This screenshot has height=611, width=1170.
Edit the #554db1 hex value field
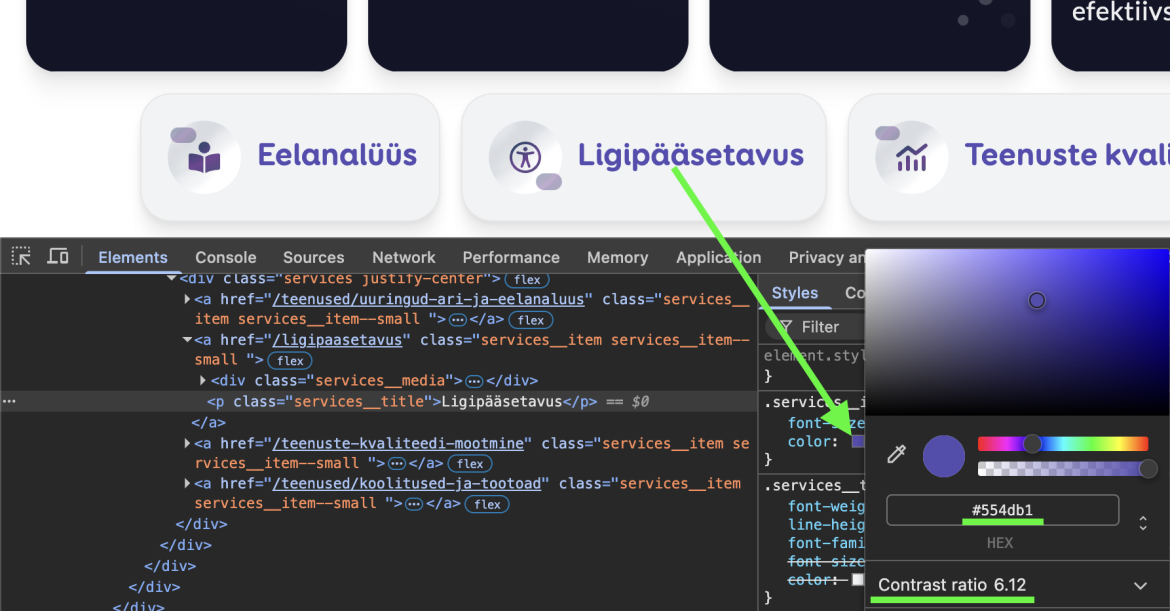[x=1002, y=510]
